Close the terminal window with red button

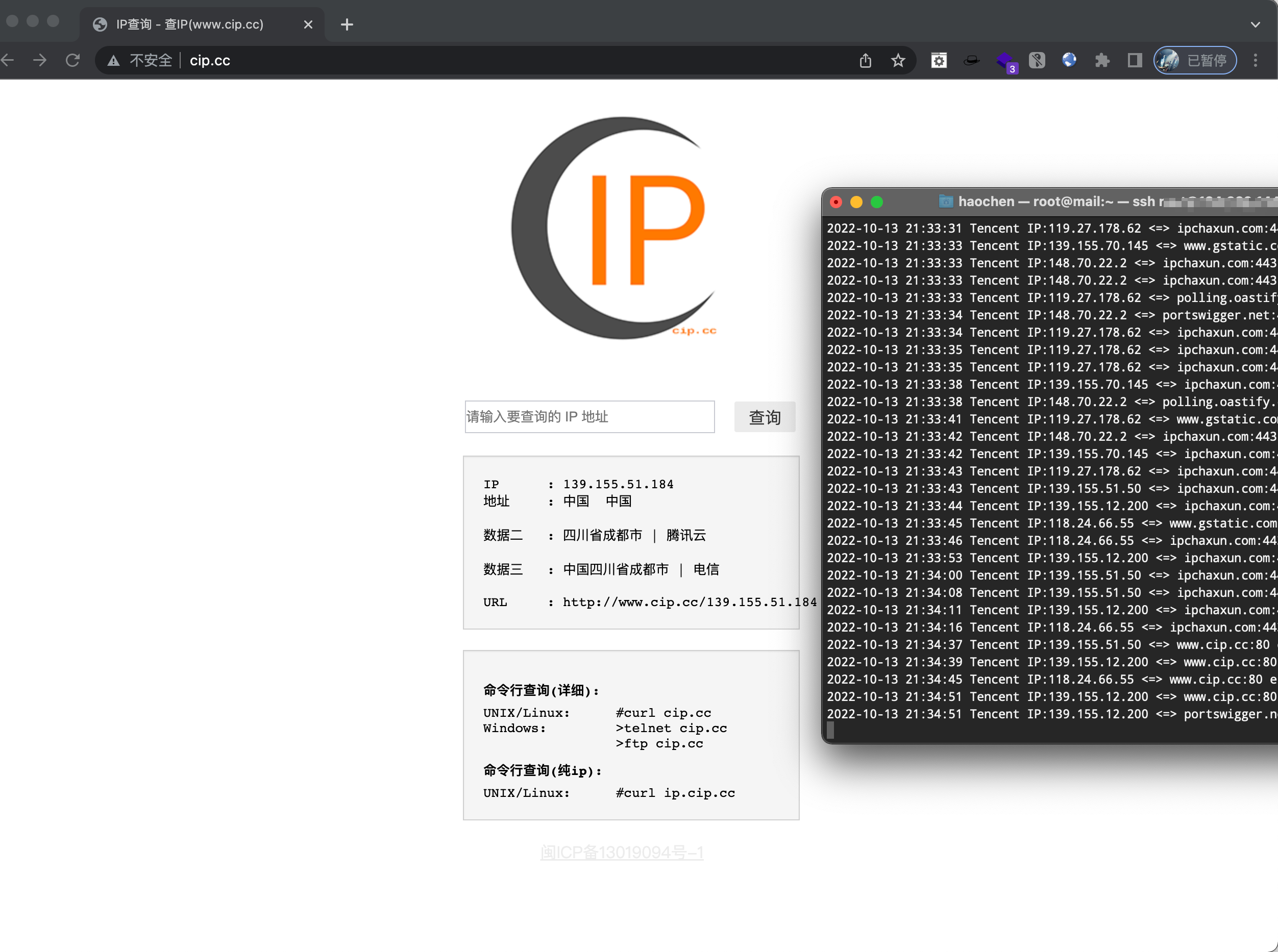pyautogui.click(x=836, y=202)
